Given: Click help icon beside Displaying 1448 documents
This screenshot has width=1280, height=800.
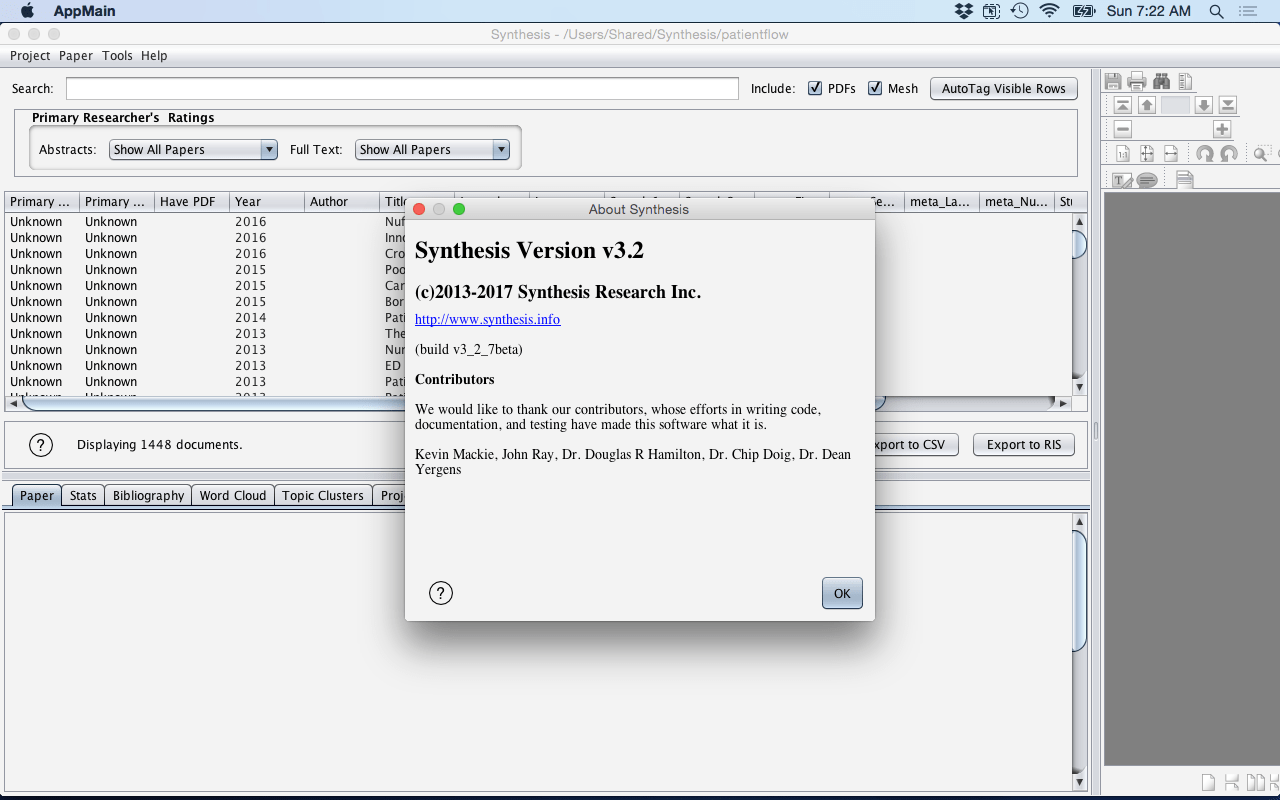Looking at the screenshot, I should coord(40,445).
